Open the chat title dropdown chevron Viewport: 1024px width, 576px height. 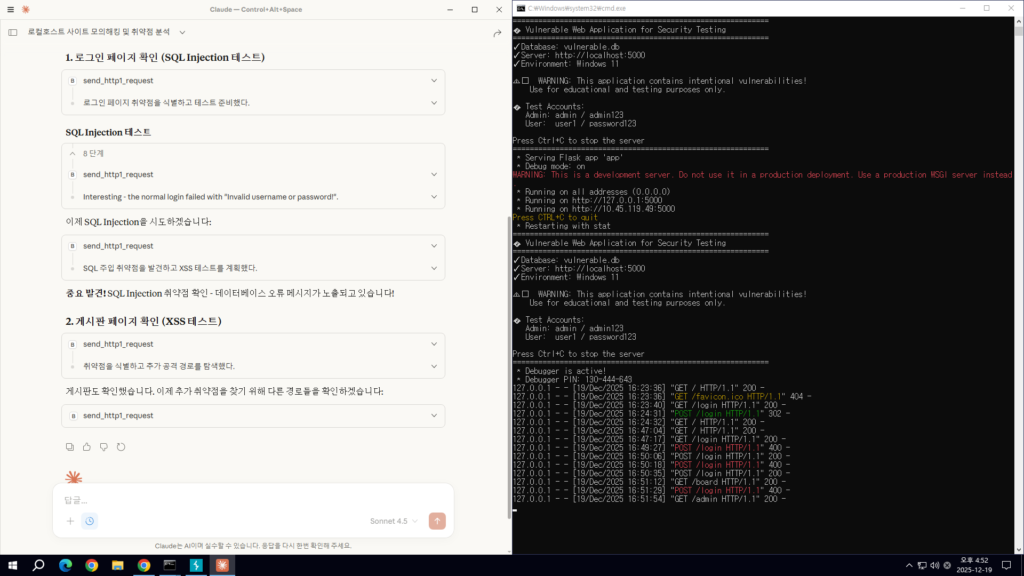coord(179,33)
